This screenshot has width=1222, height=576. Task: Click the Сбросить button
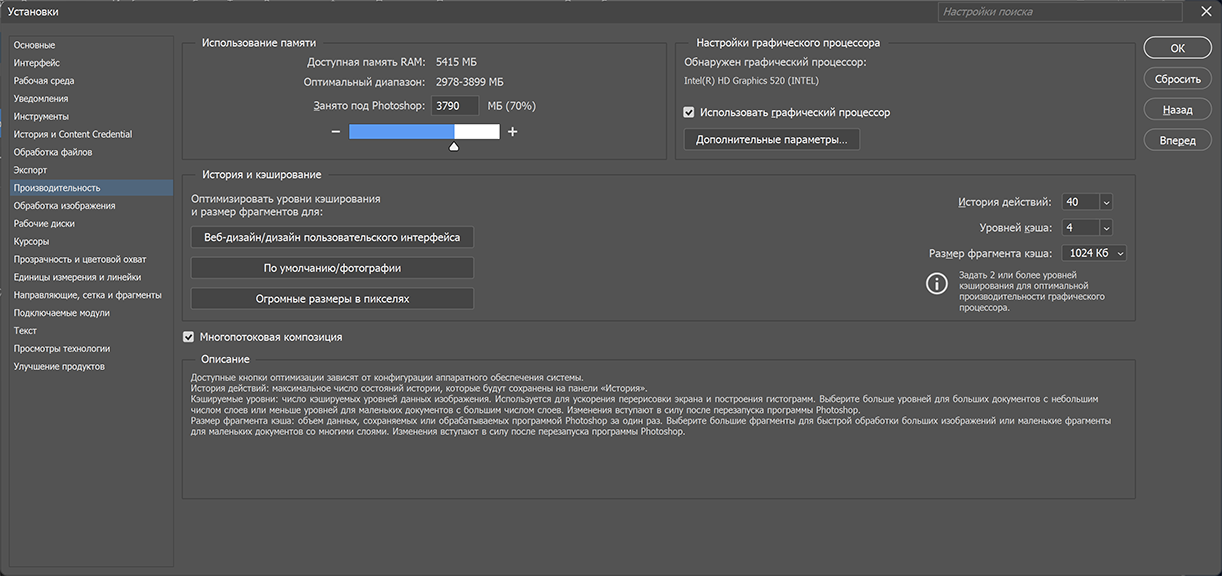[1177, 79]
